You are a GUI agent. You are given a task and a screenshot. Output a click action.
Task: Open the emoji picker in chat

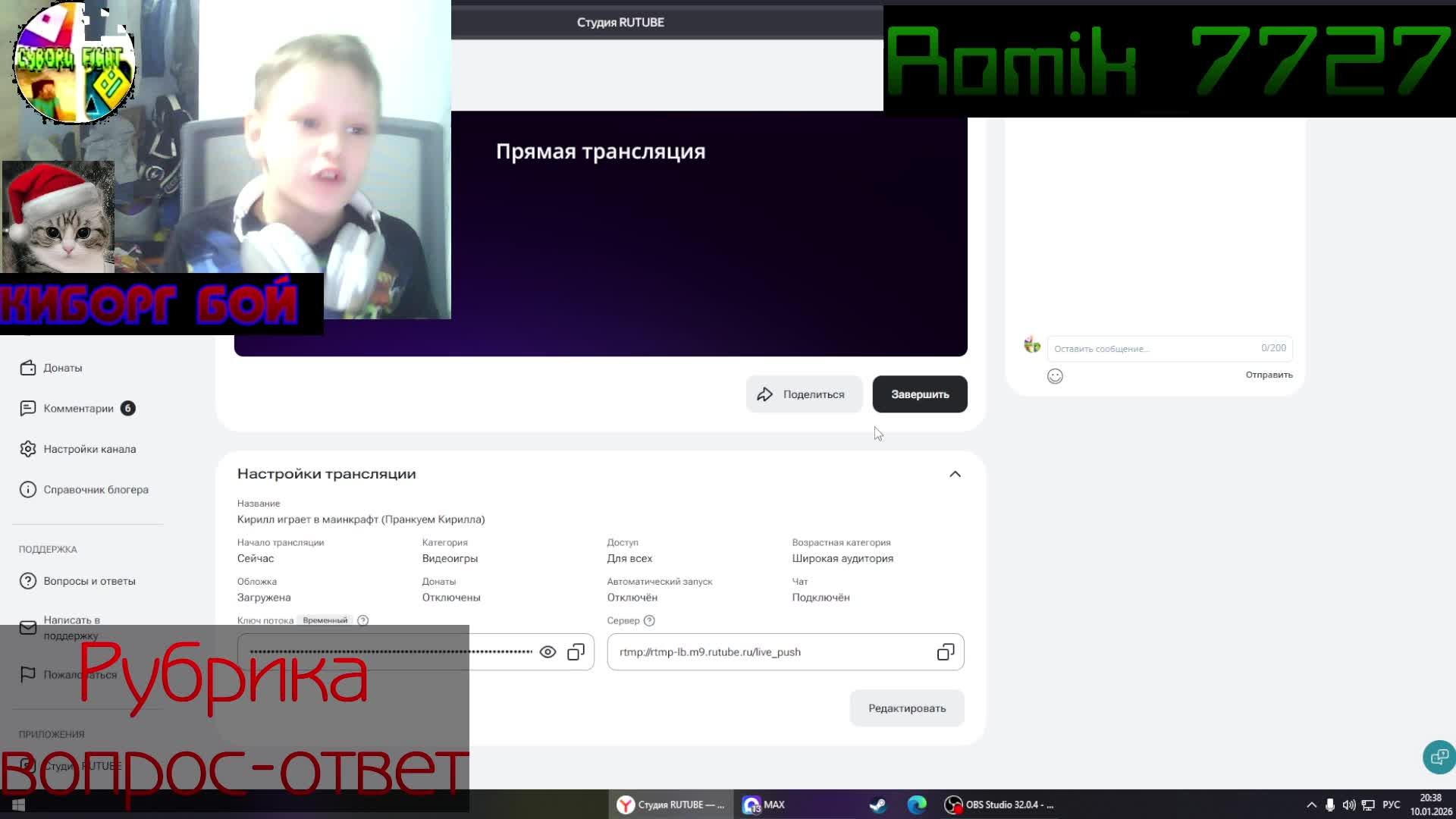[1055, 376]
